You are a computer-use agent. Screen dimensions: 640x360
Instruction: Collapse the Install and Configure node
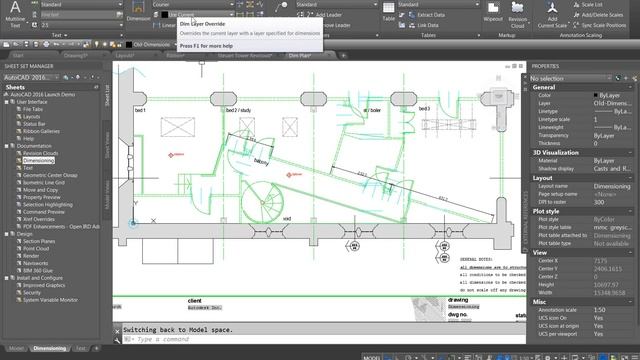click(x=7, y=278)
